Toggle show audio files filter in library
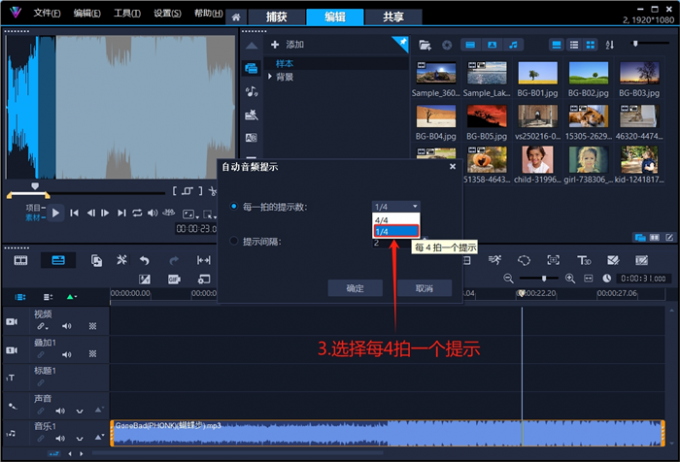 point(513,45)
